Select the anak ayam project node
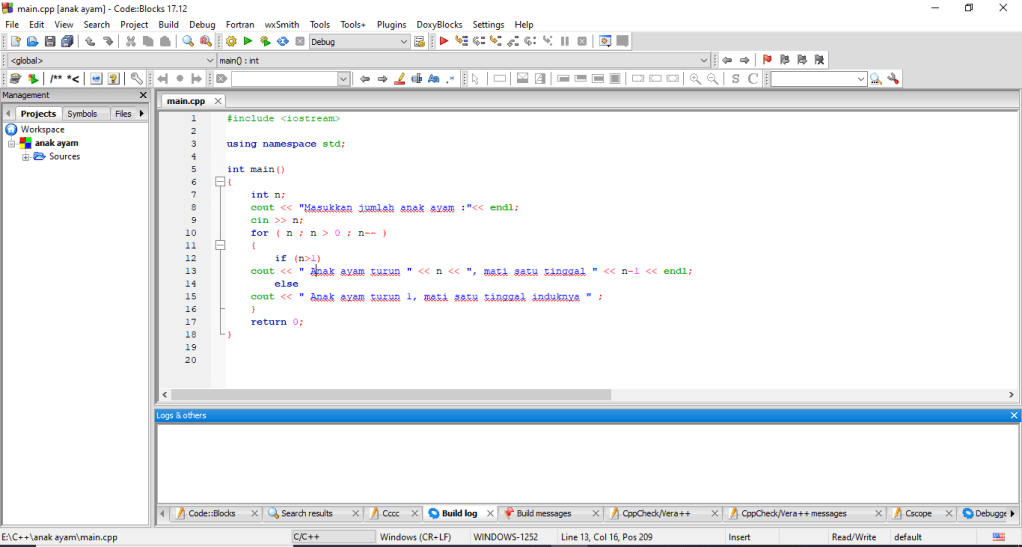Viewport: 1022px width, 547px height. click(x=56, y=143)
